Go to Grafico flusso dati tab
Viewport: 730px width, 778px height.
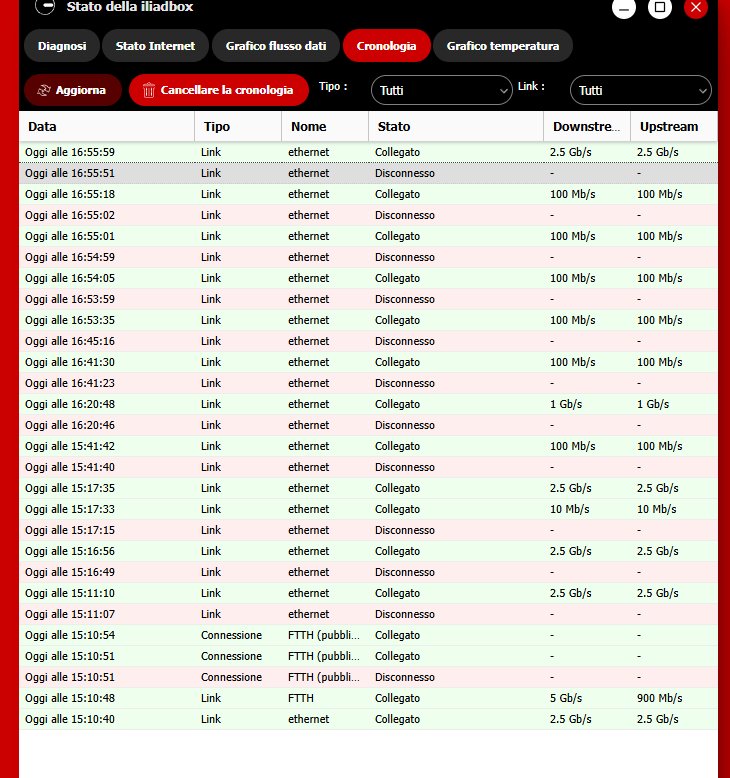pos(276,45)
